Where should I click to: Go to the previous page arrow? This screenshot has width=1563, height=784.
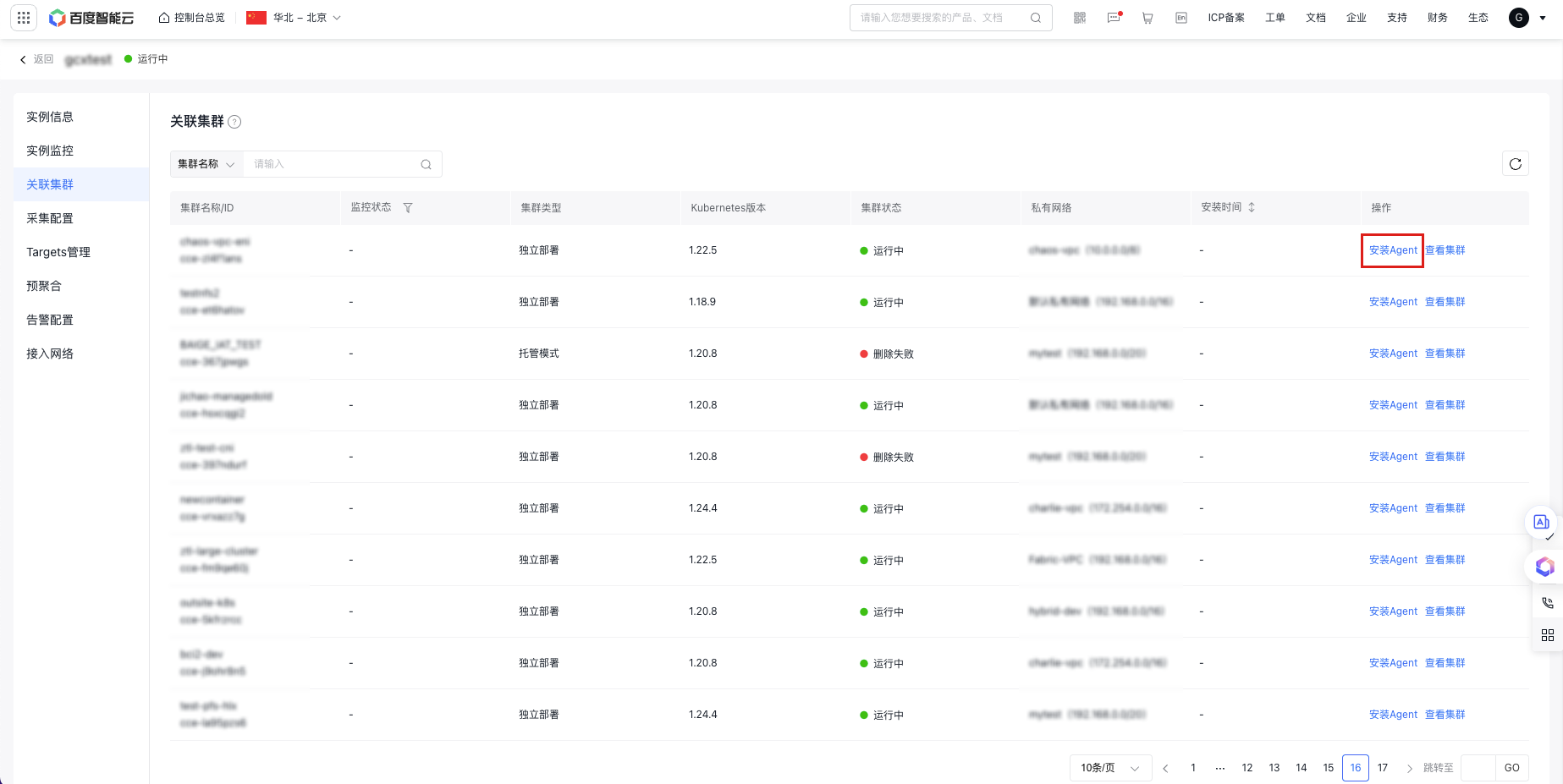(x=1166, y=768)
